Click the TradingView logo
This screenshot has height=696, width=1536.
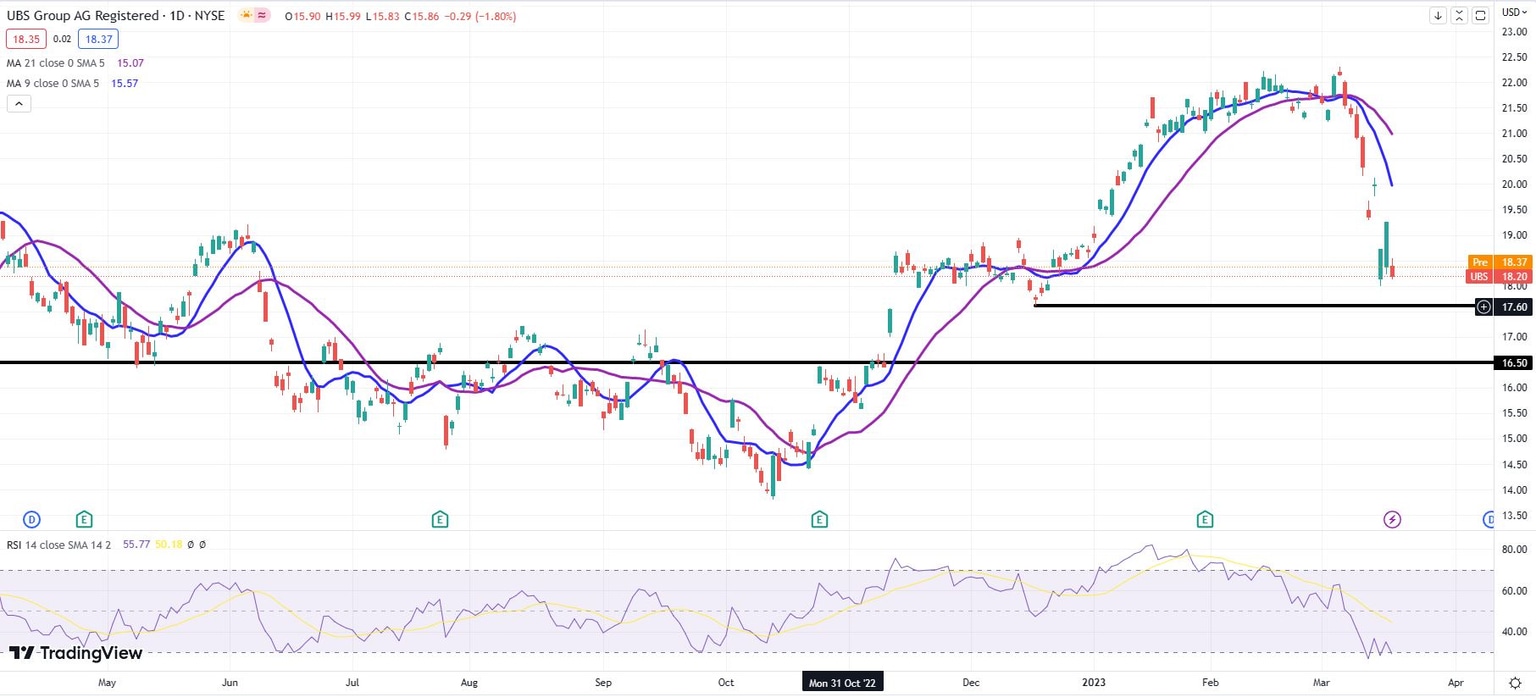(x=76, y=653)
